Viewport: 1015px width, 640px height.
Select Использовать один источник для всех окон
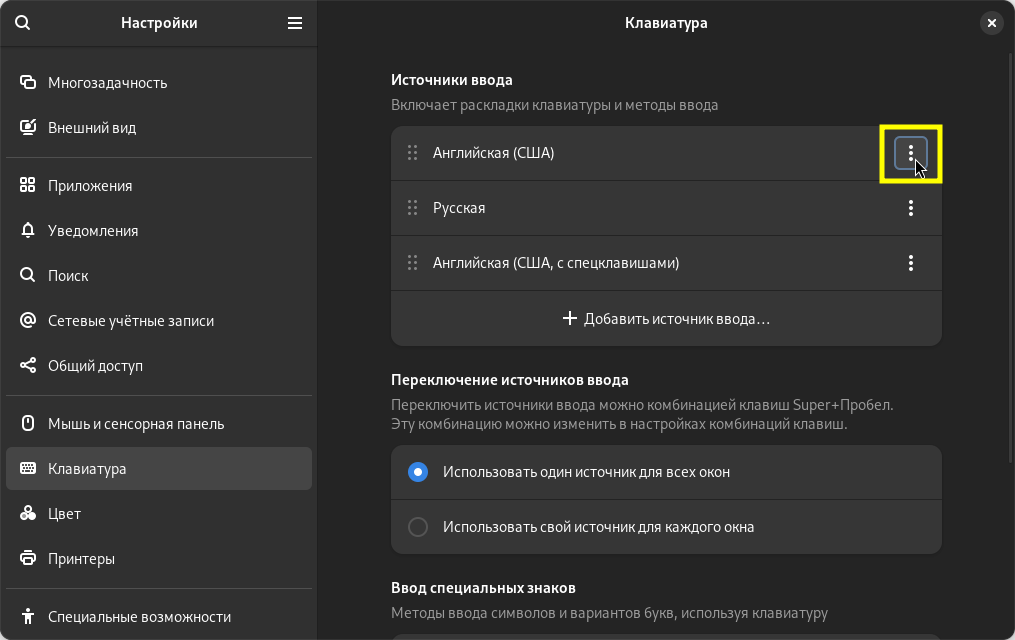(418, 472)
